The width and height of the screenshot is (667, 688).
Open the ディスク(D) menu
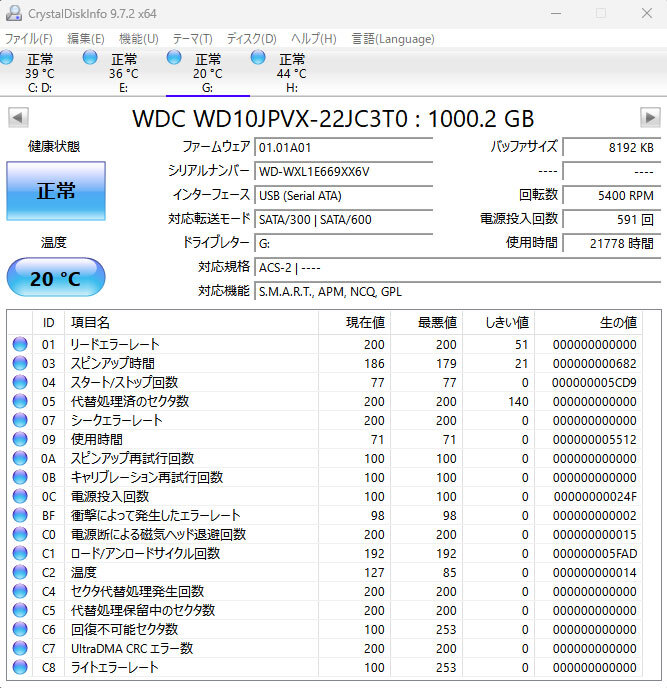[x=251, y=39]
